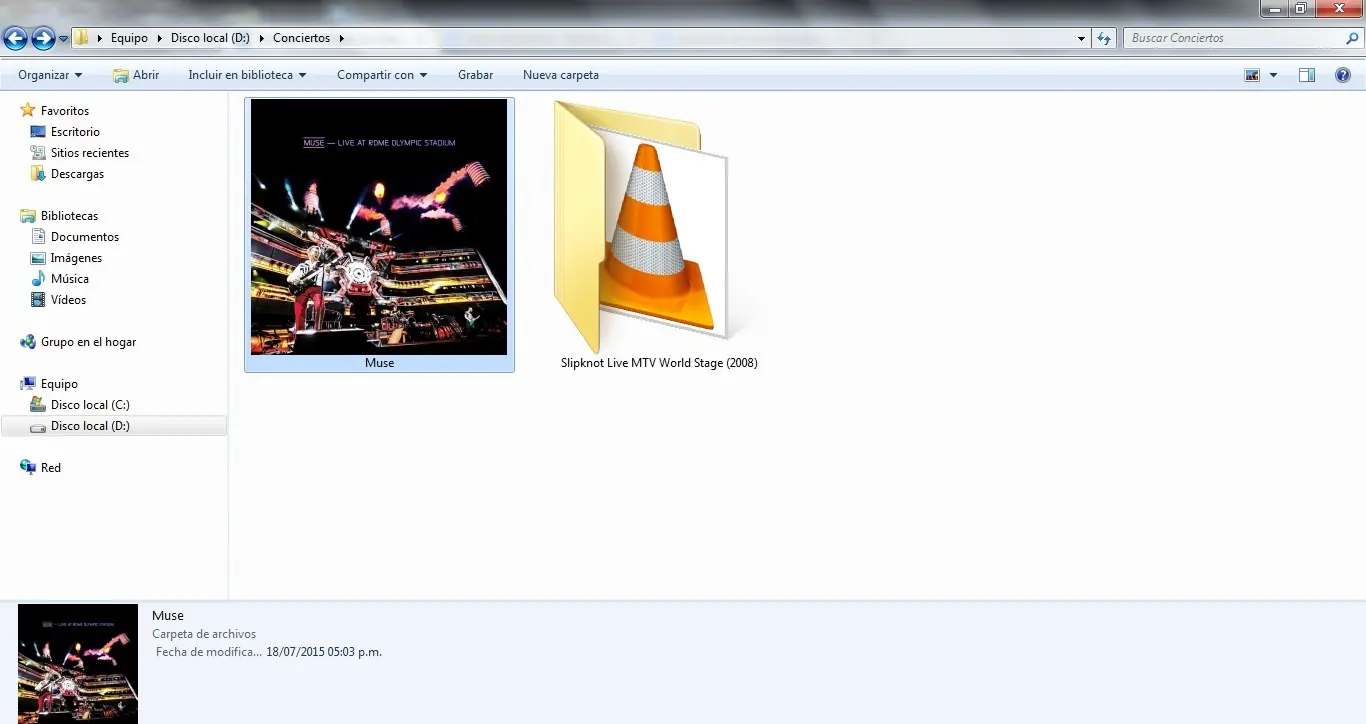Expand the arrow after Conciertos in address bar
This screenshot has width=1366, height=724.
pyautogui.click(x=341, y=38)
